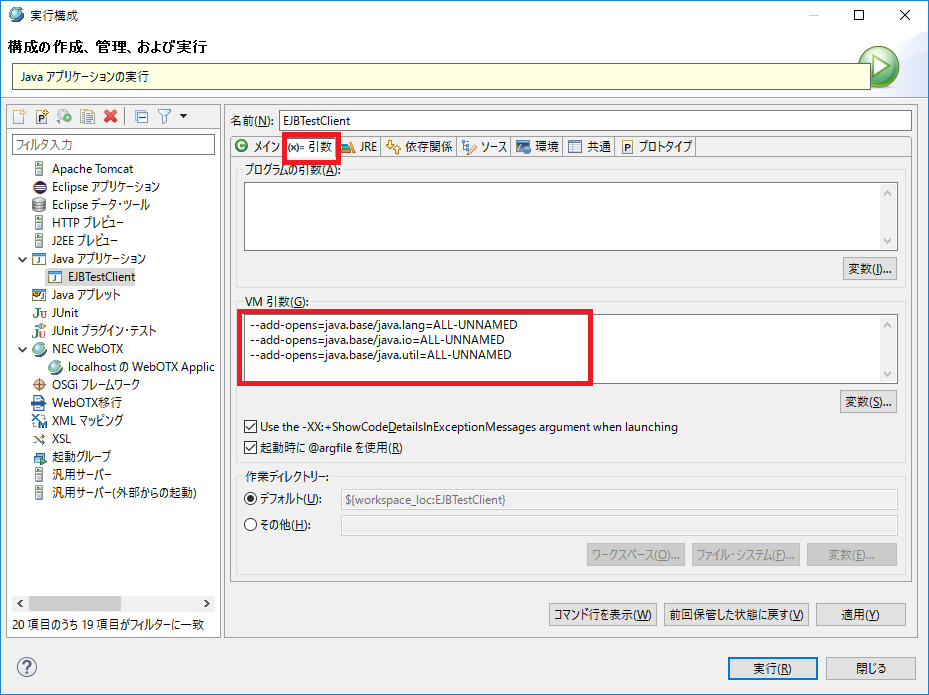
Task: Click the left panel horizontal scrollbar
Action: click(x=112, y=604)
